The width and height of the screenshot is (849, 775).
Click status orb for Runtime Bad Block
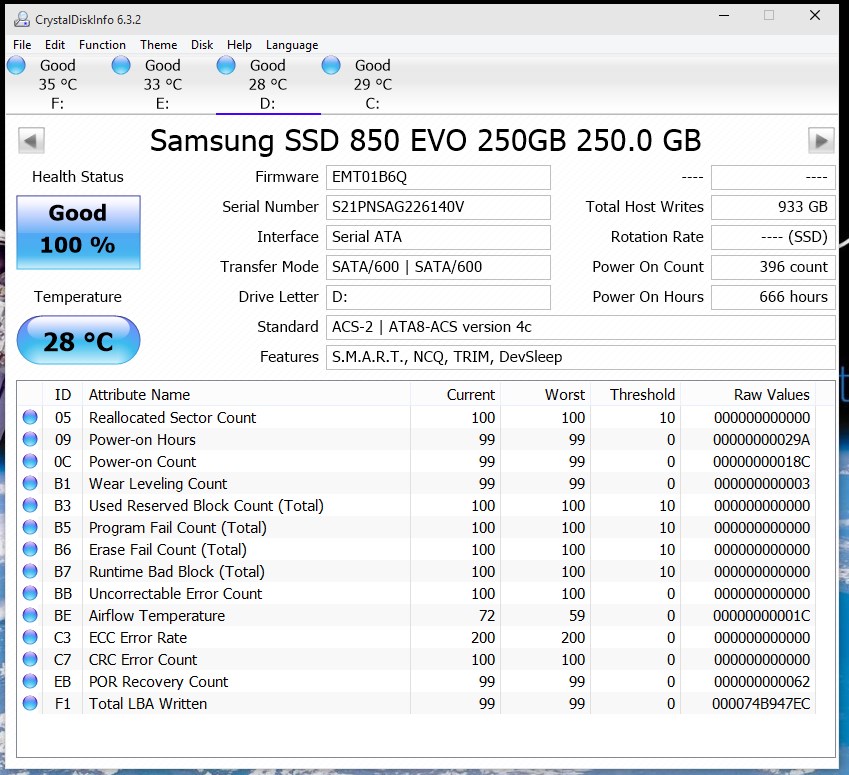30,571
